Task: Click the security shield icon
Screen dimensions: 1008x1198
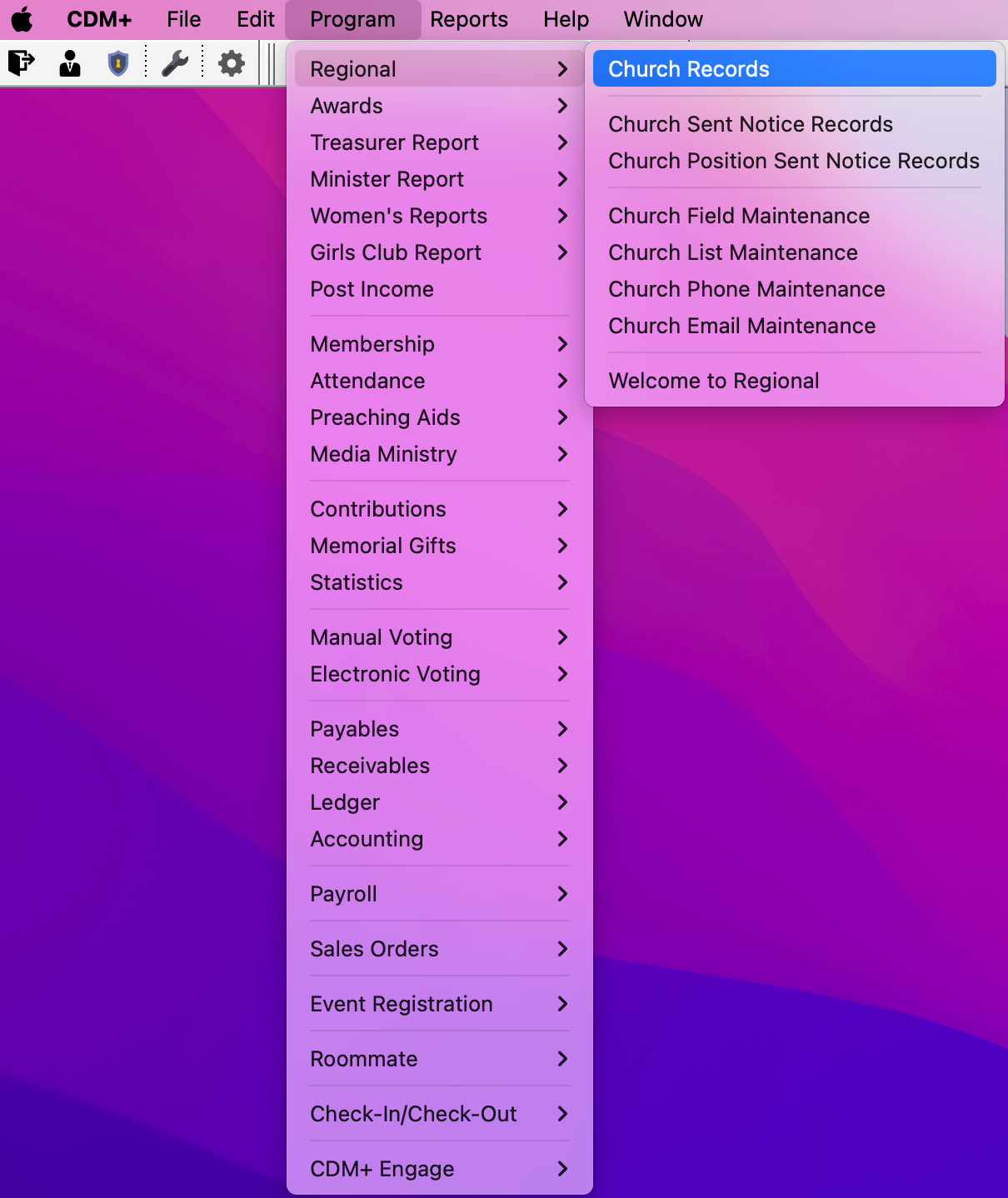Action: point(117,62)
